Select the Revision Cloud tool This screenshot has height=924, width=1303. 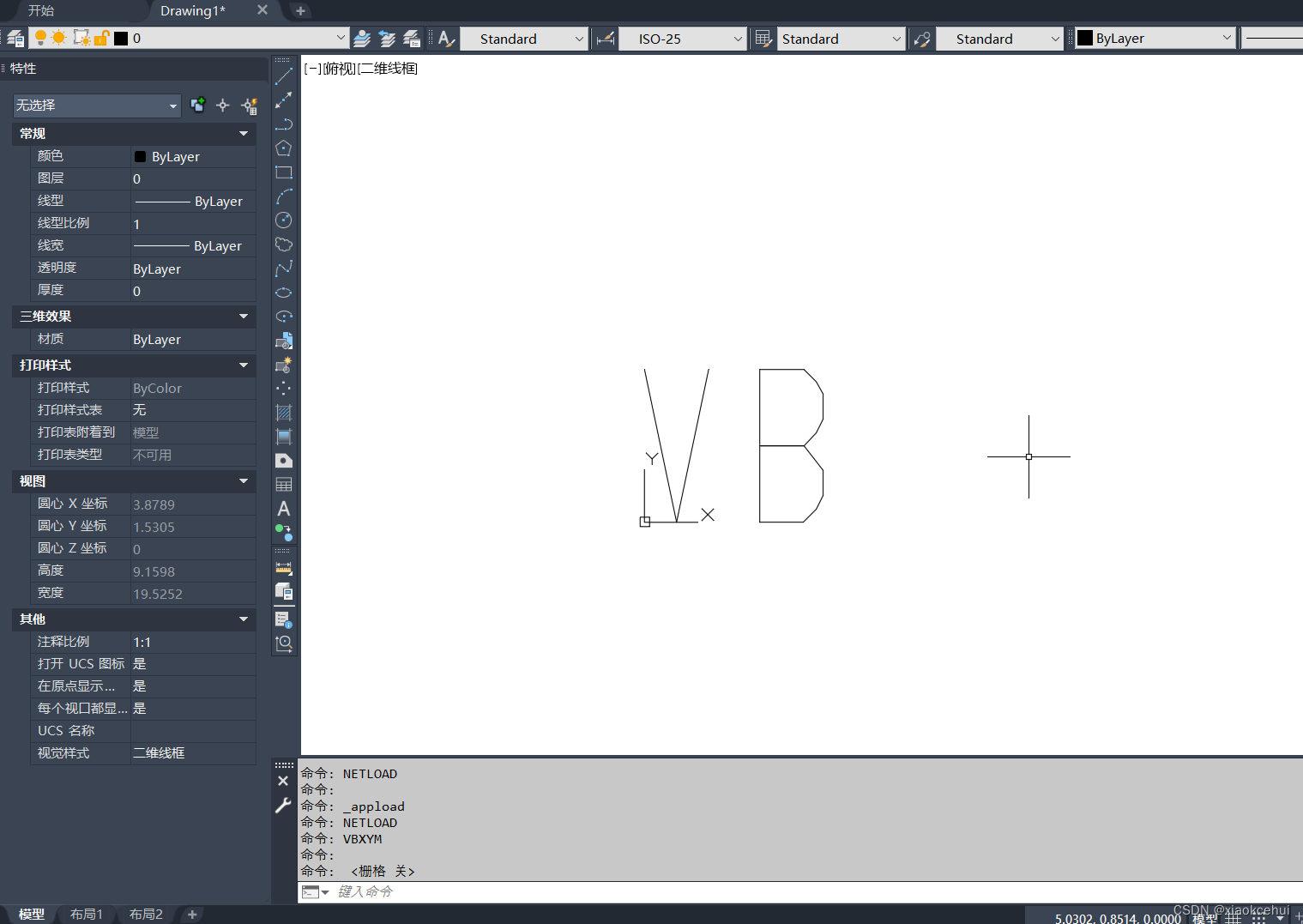click(284, 245)
